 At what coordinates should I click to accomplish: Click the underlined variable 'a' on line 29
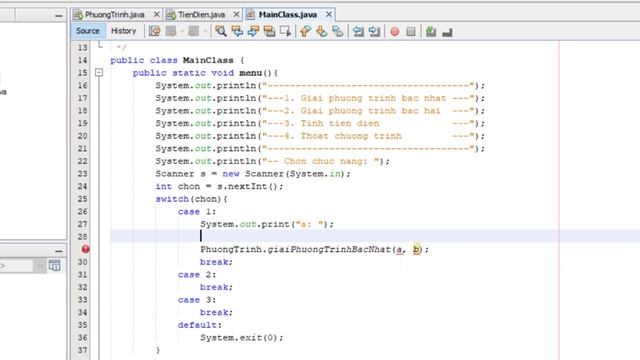(399, 249)
